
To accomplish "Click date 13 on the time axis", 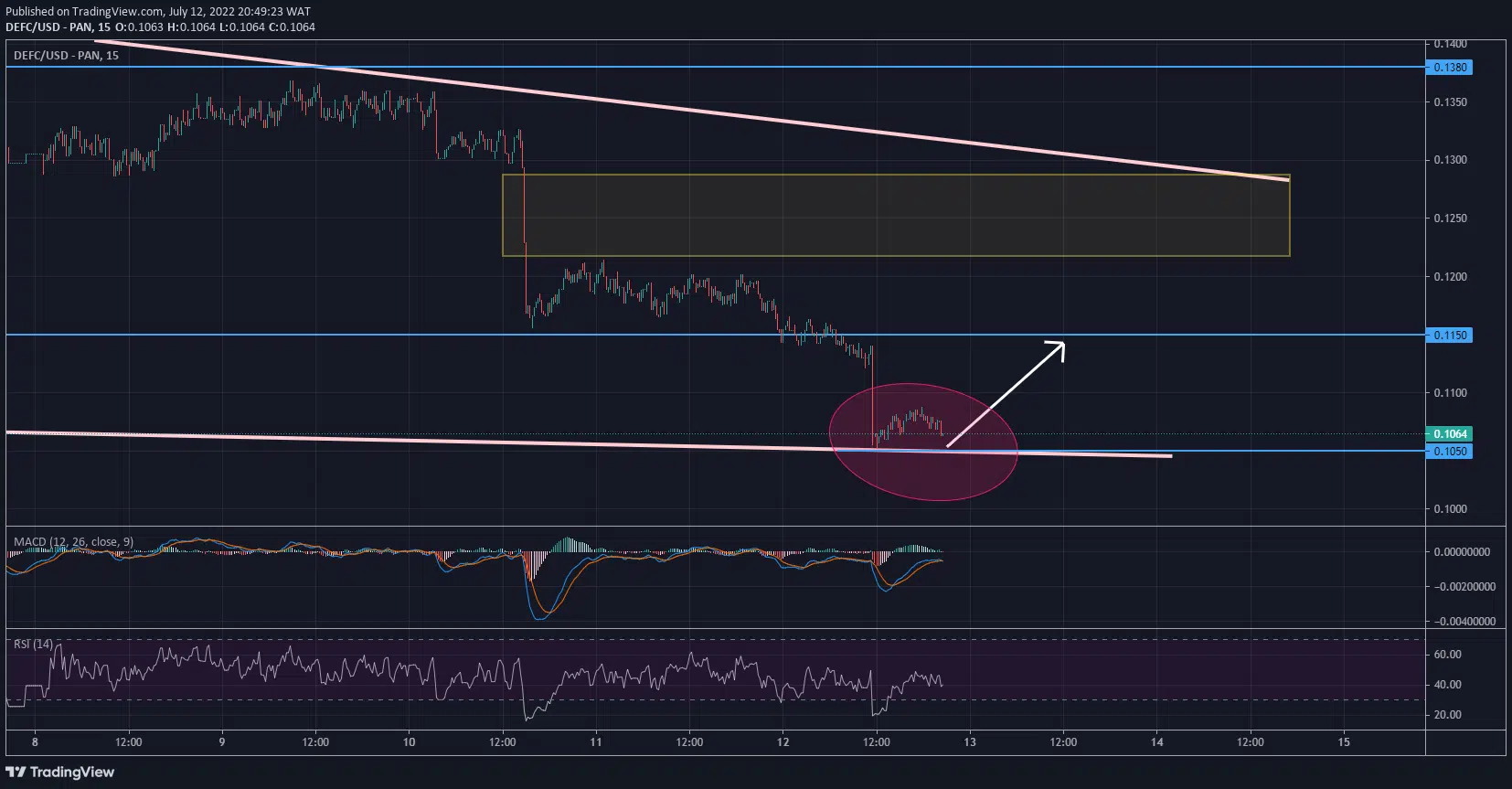I will pos(970,742).
